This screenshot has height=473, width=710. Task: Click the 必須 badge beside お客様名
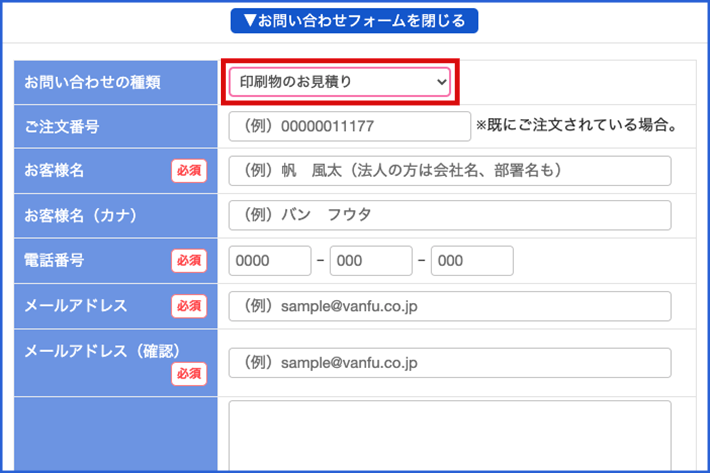pyautogui.click(x=189, y=171)
